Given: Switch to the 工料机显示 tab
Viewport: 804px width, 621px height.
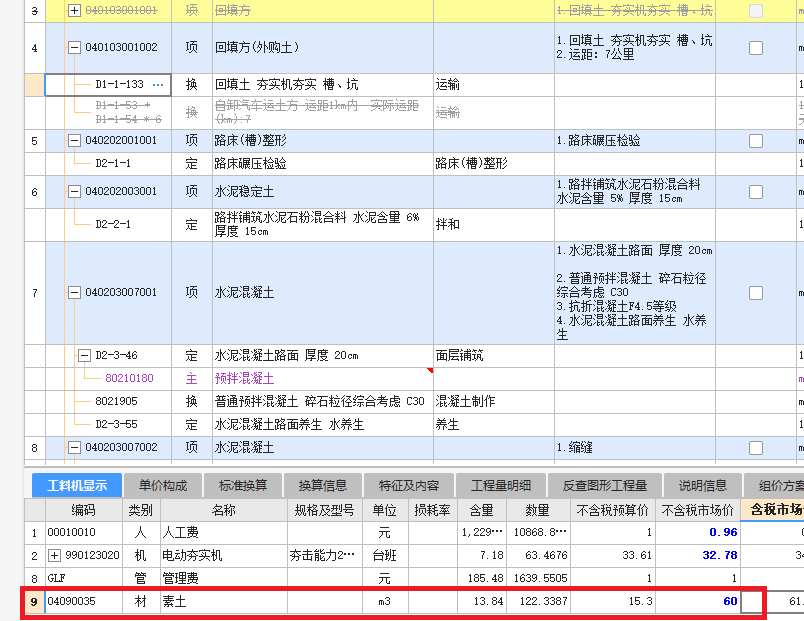Looking at the screenshot, I should coord(77,485).
